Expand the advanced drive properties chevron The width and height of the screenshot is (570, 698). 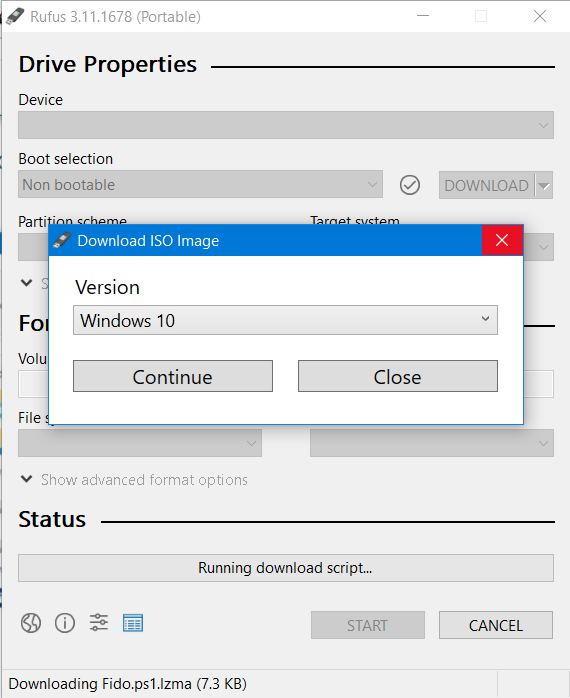27,283
